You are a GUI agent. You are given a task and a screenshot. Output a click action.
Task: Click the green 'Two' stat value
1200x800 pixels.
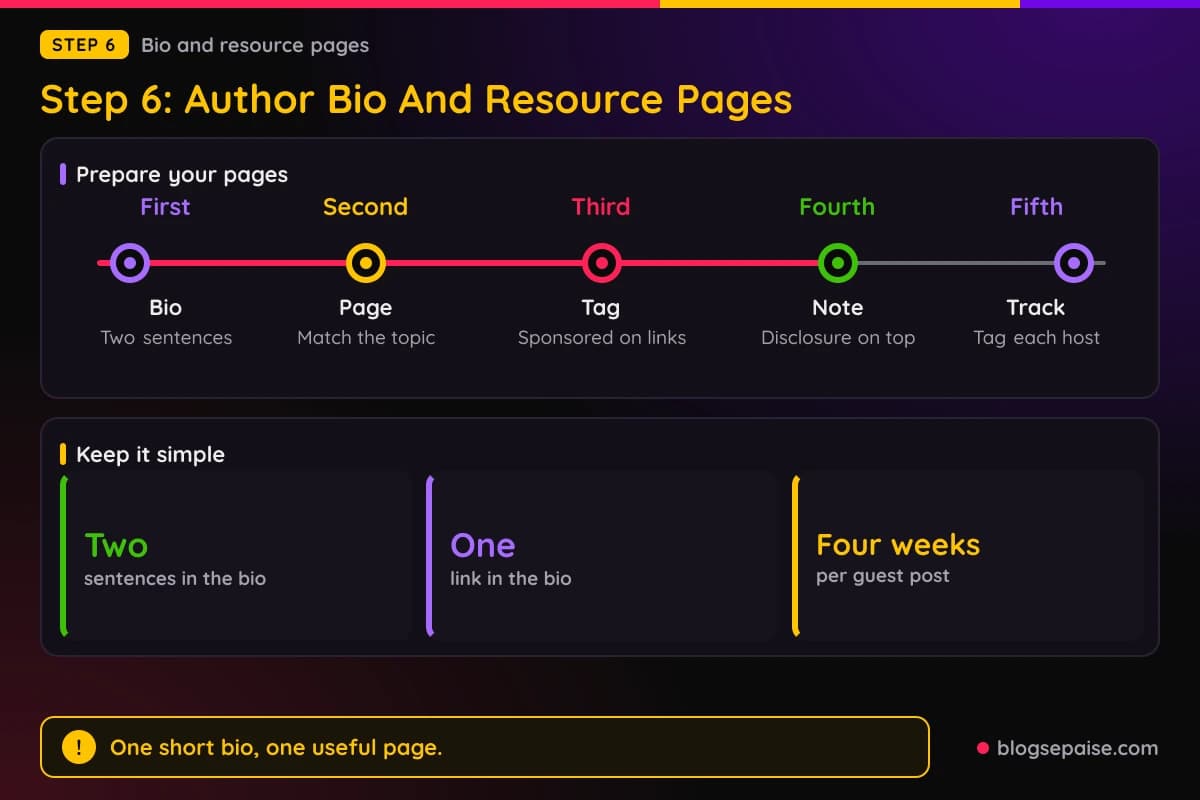116,545
